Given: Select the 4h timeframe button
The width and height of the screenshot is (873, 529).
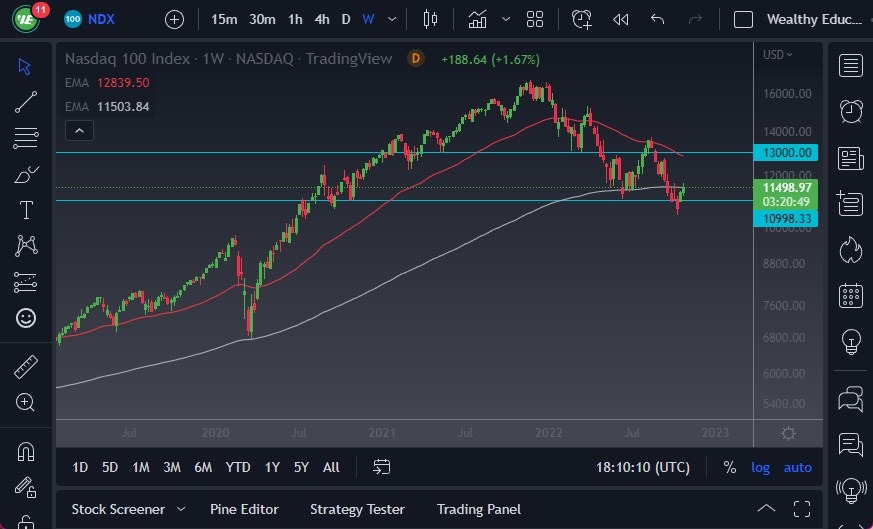Looking at the screenshot, I should [321, 19].
